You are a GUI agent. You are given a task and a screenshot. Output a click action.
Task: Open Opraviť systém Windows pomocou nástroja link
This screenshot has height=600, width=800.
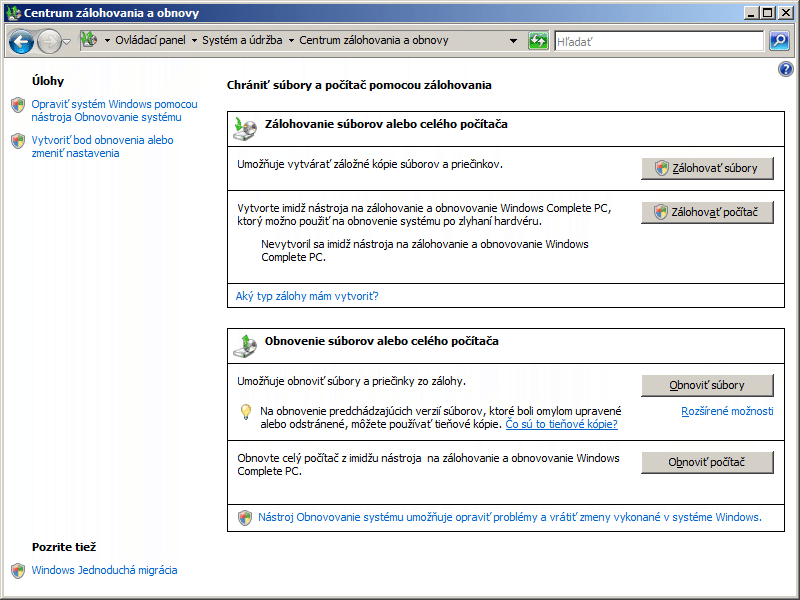[114, 111]
